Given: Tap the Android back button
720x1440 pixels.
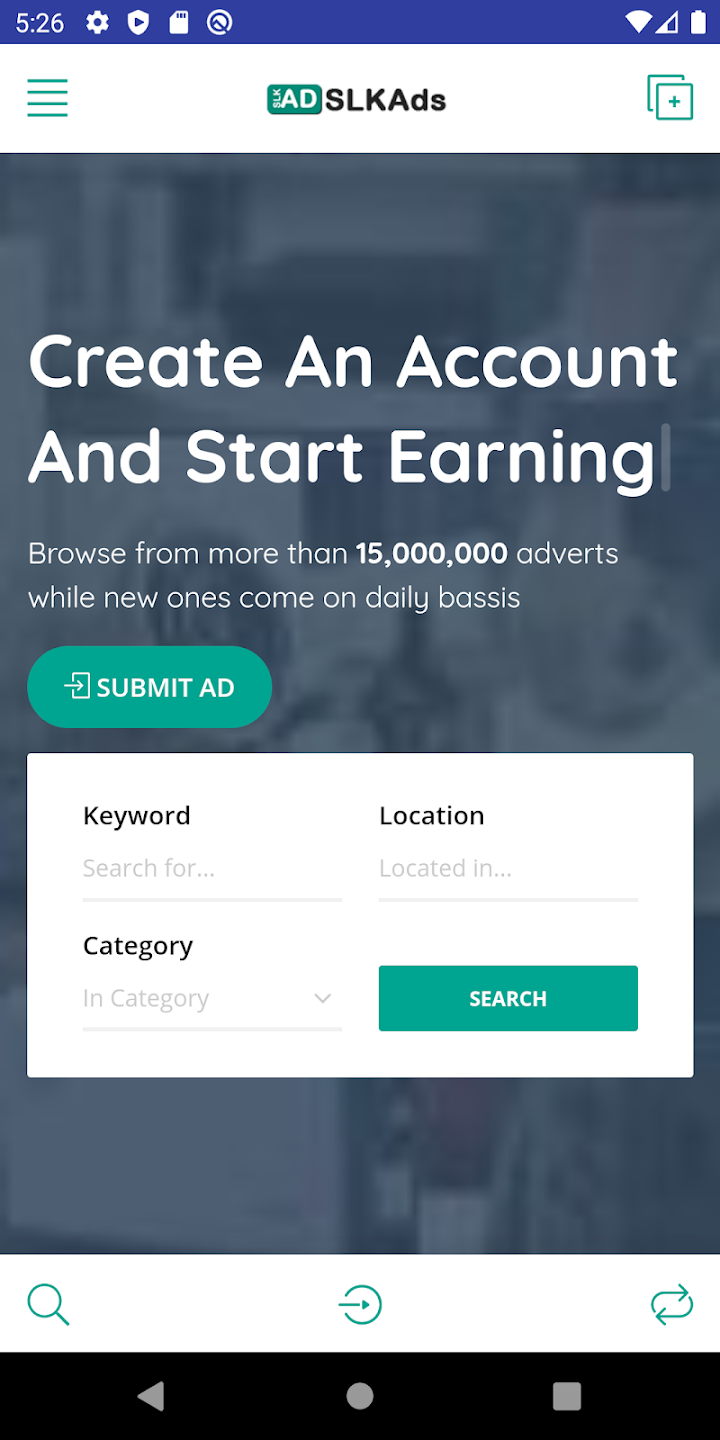Looking at the screenshot, I should (x=152, y=1396).
